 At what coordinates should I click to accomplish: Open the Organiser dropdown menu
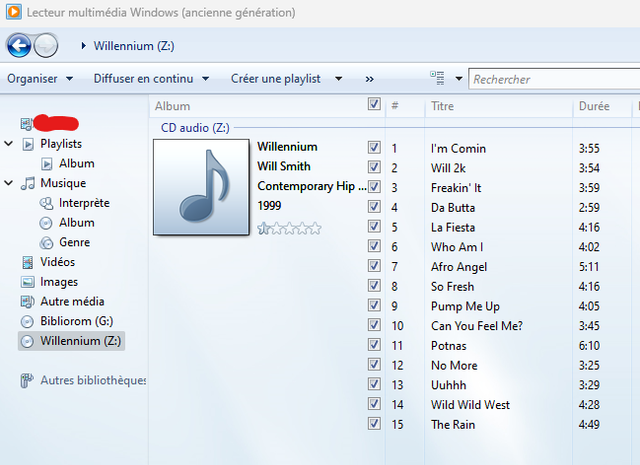tap(40, 78)
